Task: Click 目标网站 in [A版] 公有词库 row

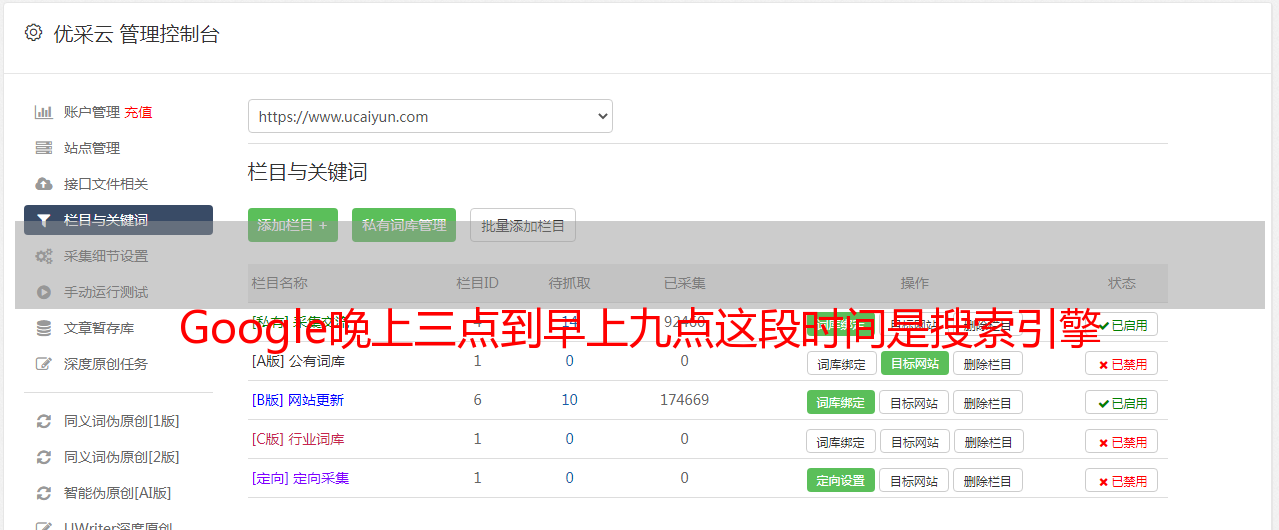Action: (914, 363)
